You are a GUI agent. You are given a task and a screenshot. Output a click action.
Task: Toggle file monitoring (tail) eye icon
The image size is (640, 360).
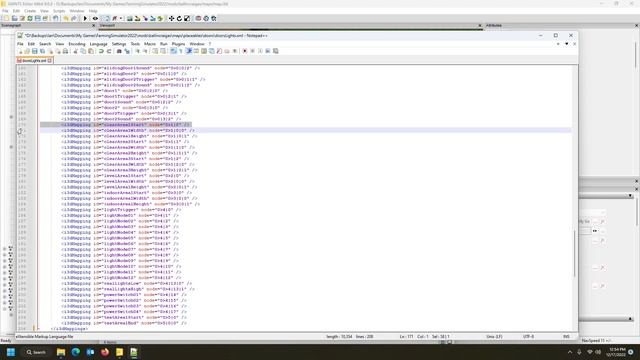pos(235,51)
